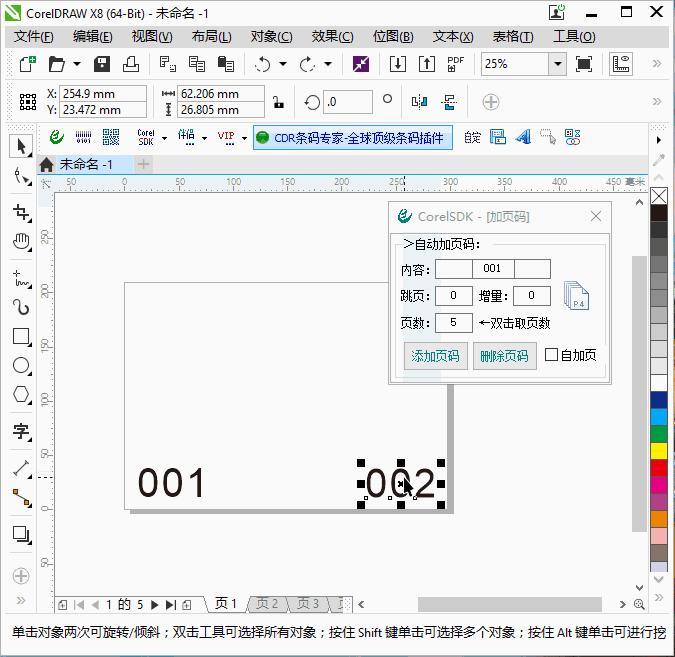This screenshot has height=657, width=675.
Task: Expand the toolbox overflow chevron
Action: 21,600
